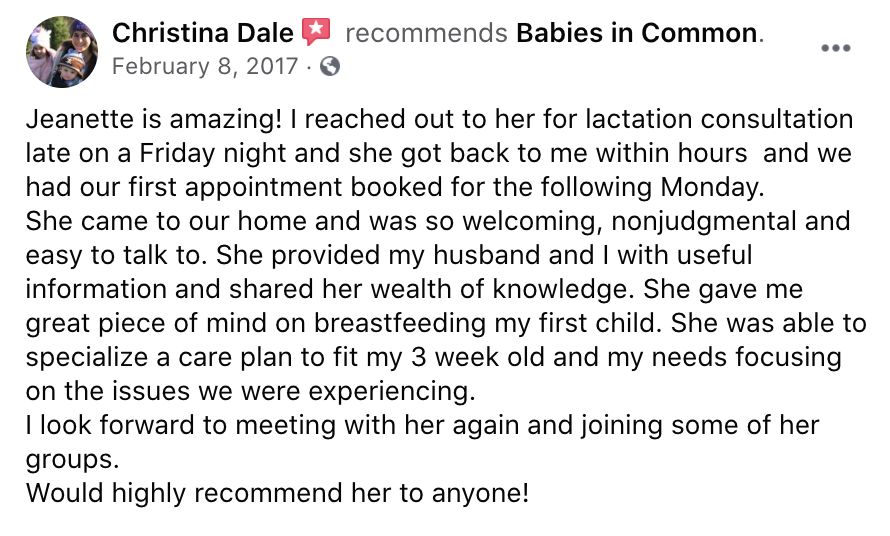Image resolution: width=890 pixels, height=536 pixels.
Task: Click the line starting "late on a Friday night"
Action: point(439,153)
